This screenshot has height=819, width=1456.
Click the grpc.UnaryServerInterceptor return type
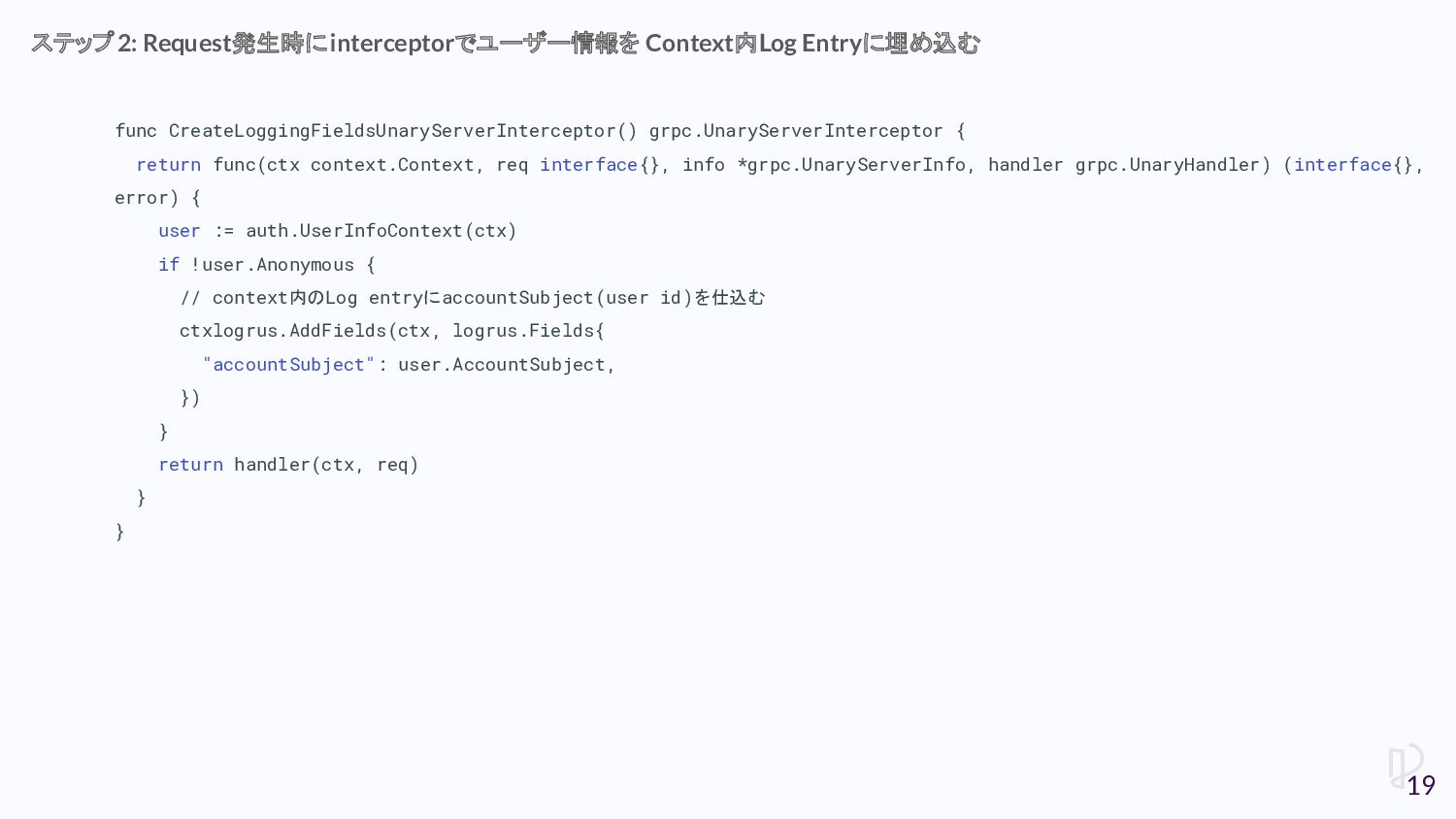pos(796,131)
